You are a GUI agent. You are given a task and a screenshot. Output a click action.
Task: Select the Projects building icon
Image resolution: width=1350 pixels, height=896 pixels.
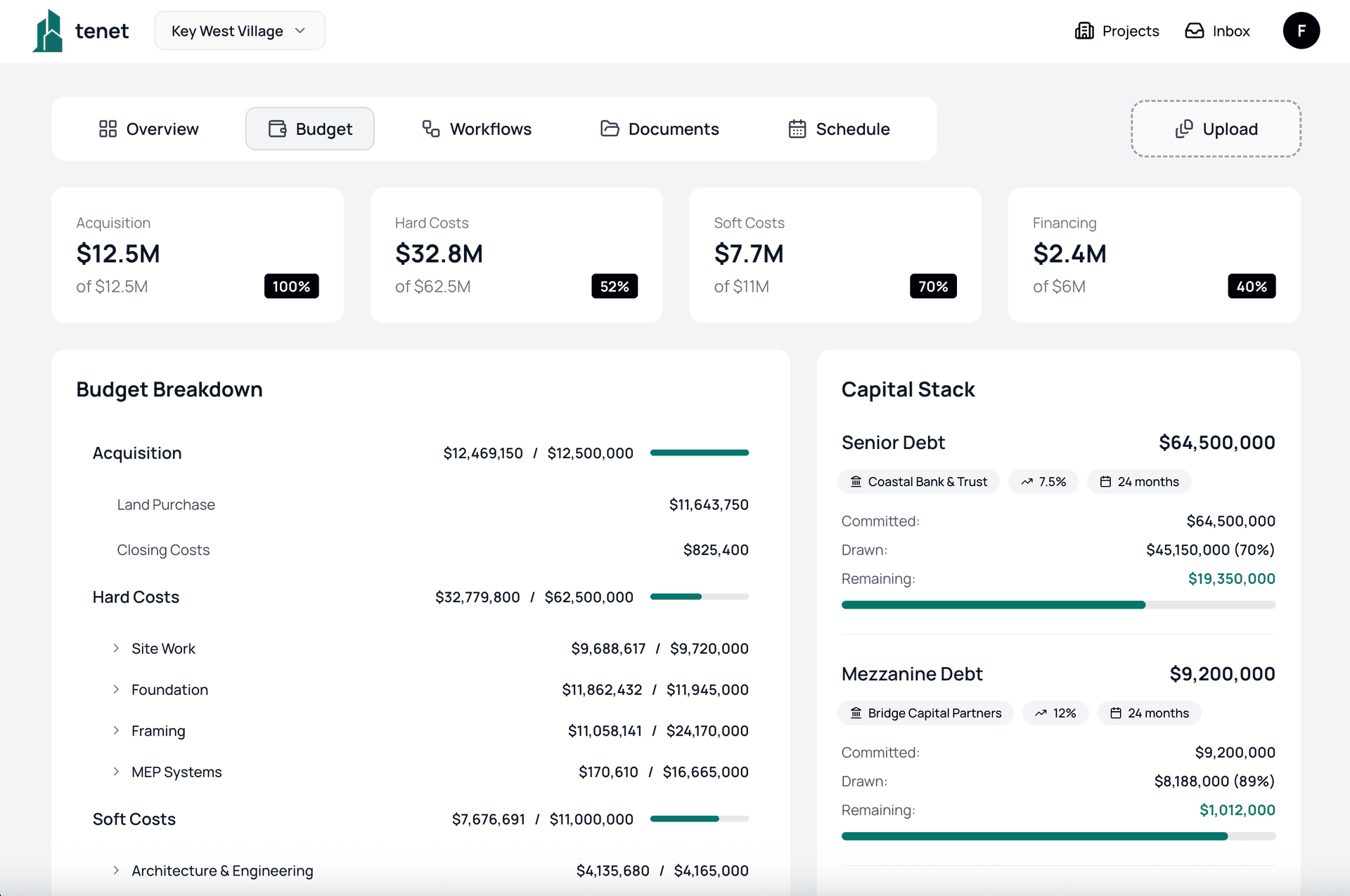(1084, 30)
